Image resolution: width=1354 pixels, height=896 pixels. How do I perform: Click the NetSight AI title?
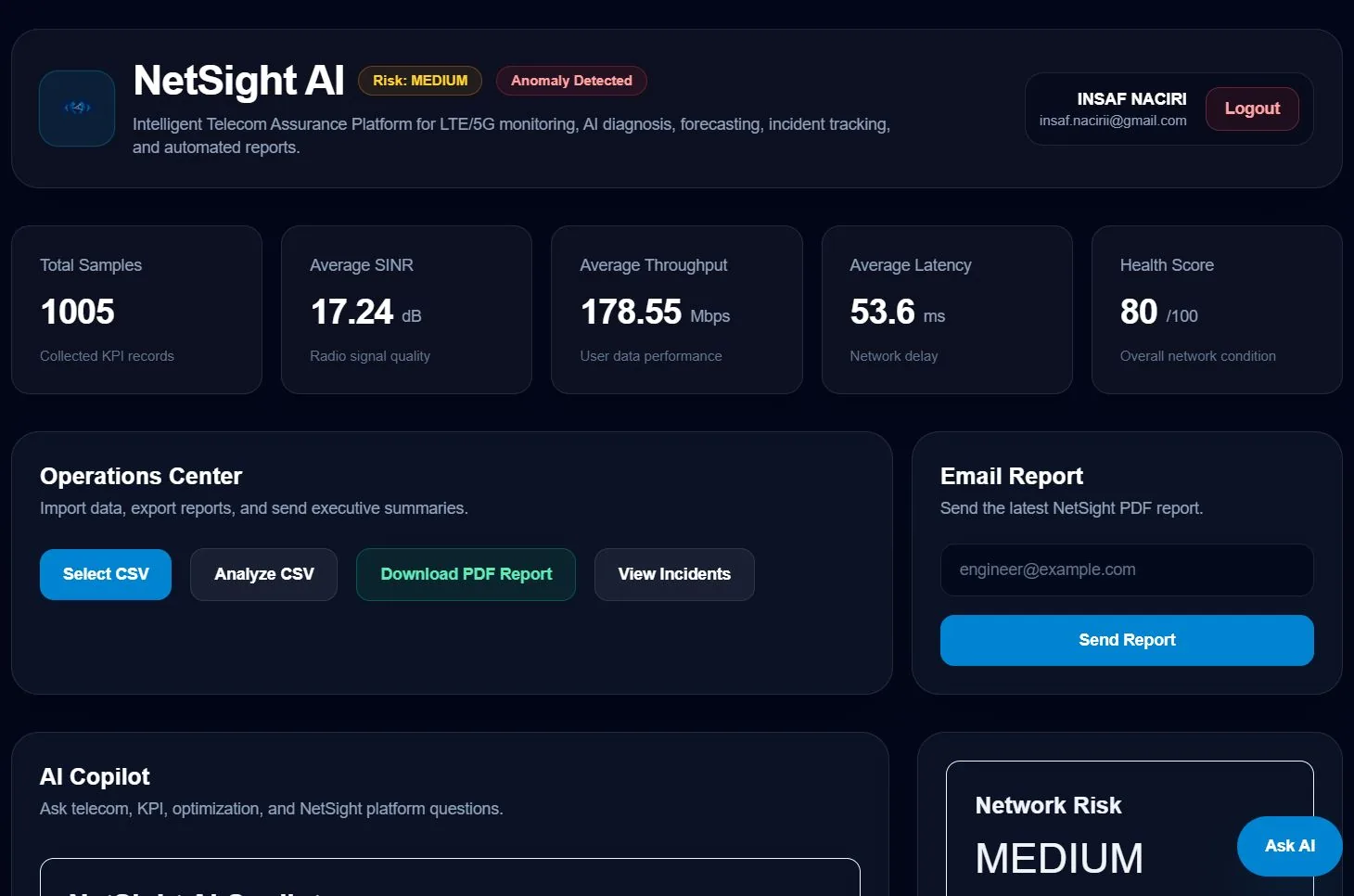[x=238, y=81]
